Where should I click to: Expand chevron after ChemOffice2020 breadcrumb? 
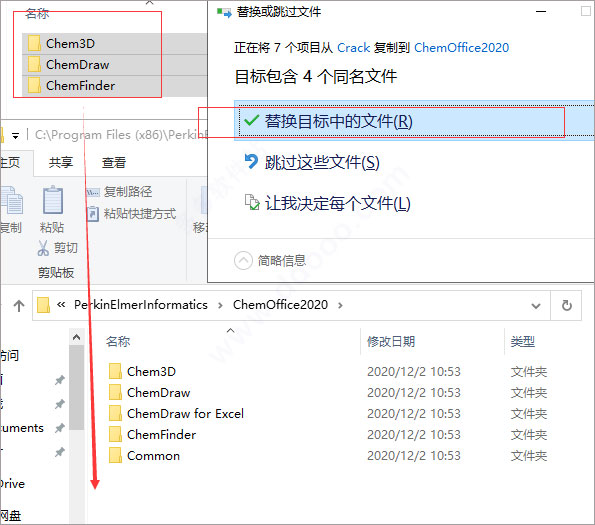[340, 305]
